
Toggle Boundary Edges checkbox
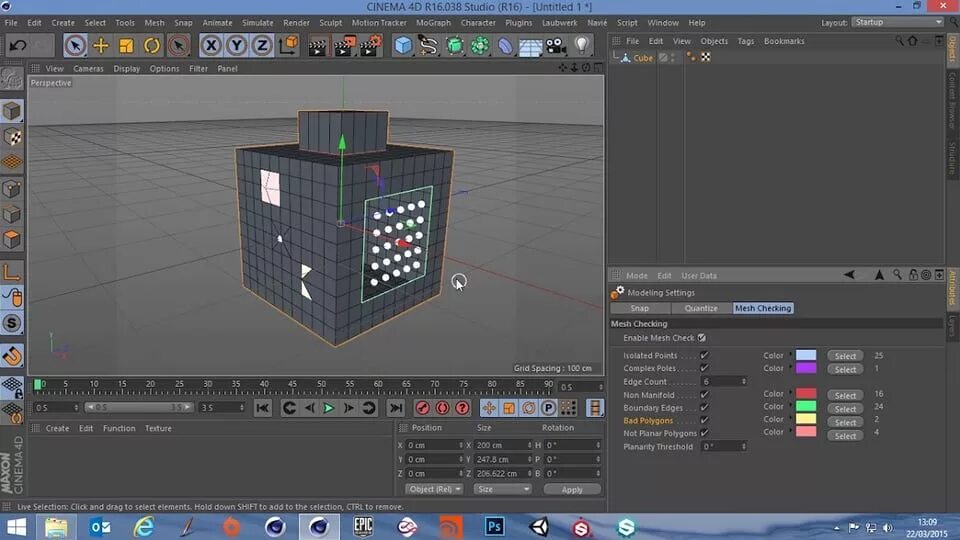coord(705,408)
